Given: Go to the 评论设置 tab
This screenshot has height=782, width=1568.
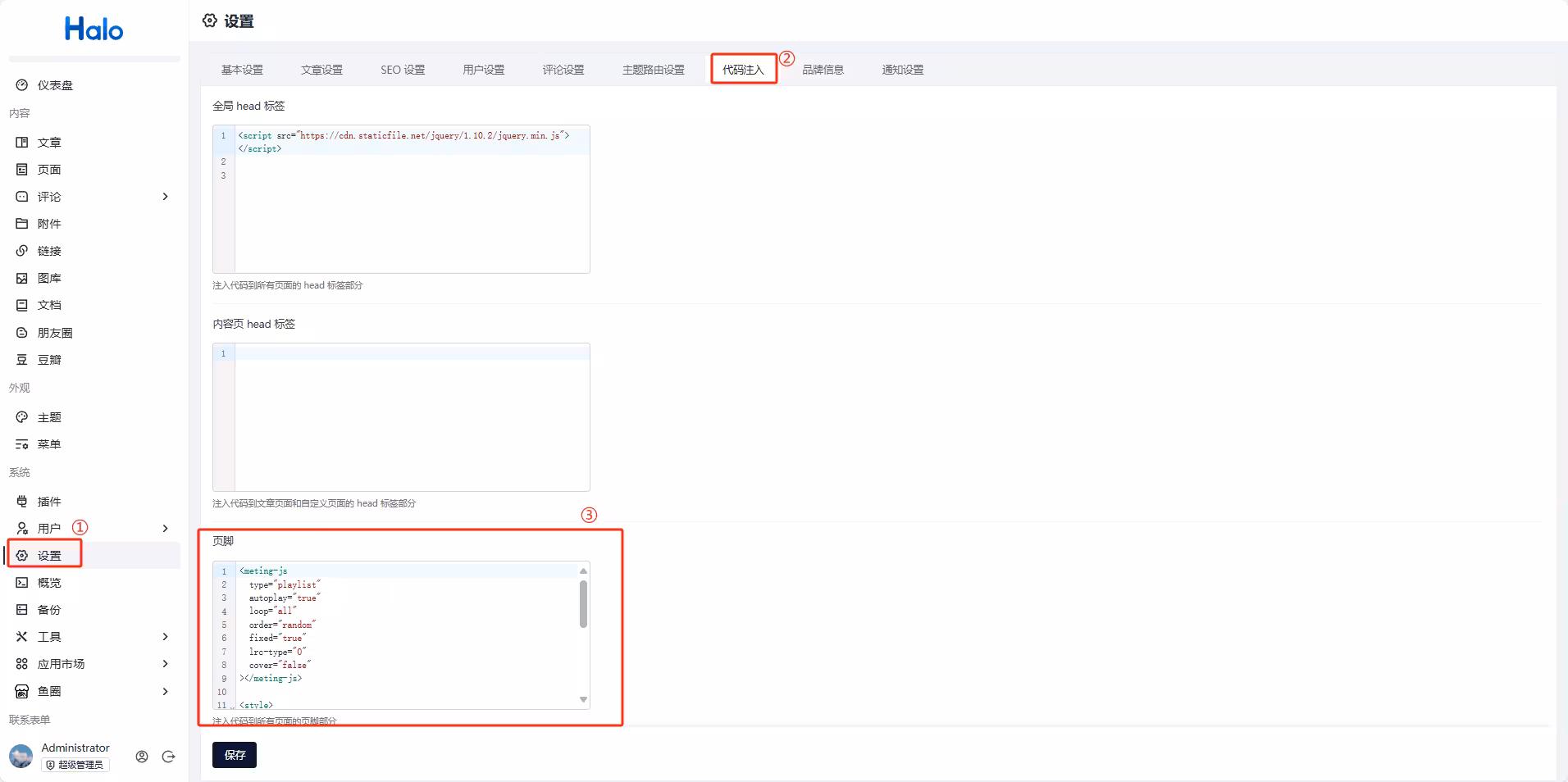Looking at the screenshot, I should 563,70.
